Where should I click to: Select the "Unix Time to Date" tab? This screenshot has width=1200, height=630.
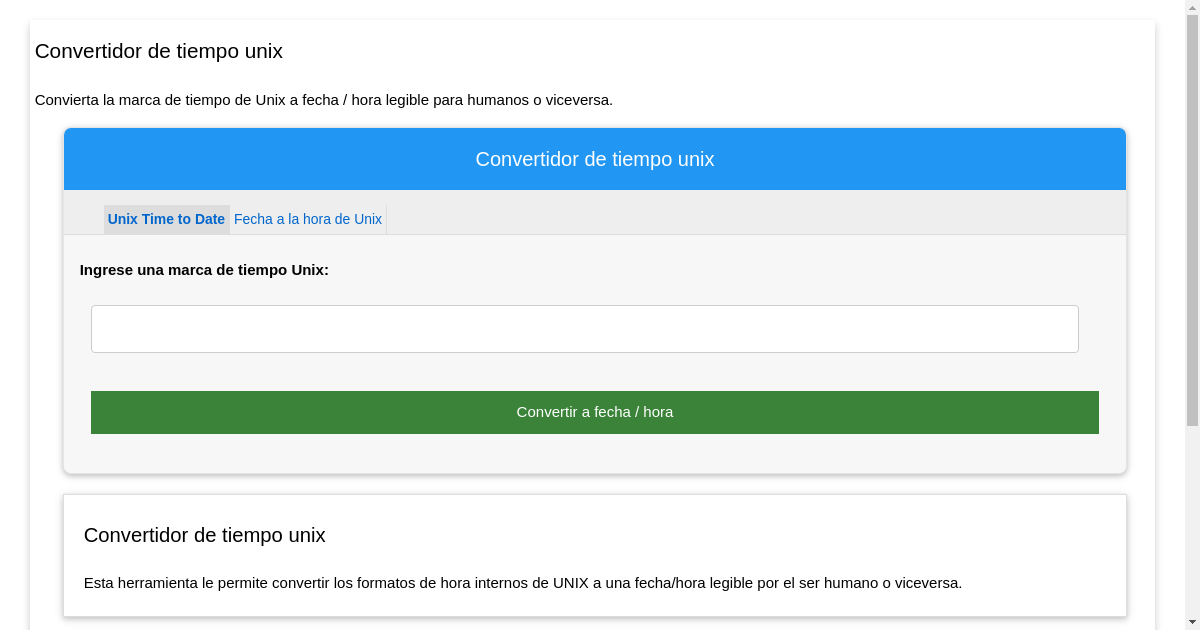(166, 219)
